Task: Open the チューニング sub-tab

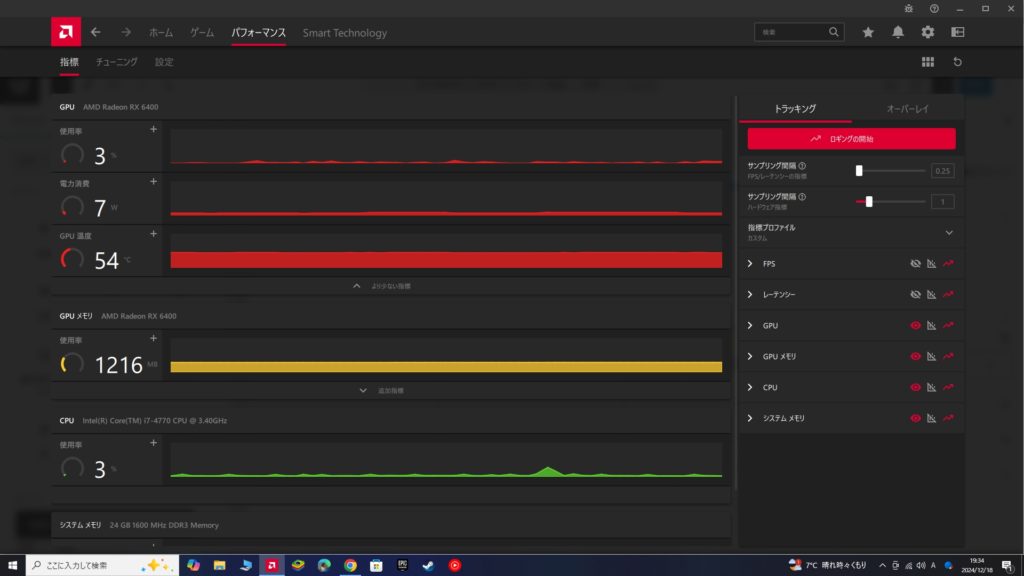Action: tap(116, 62)
